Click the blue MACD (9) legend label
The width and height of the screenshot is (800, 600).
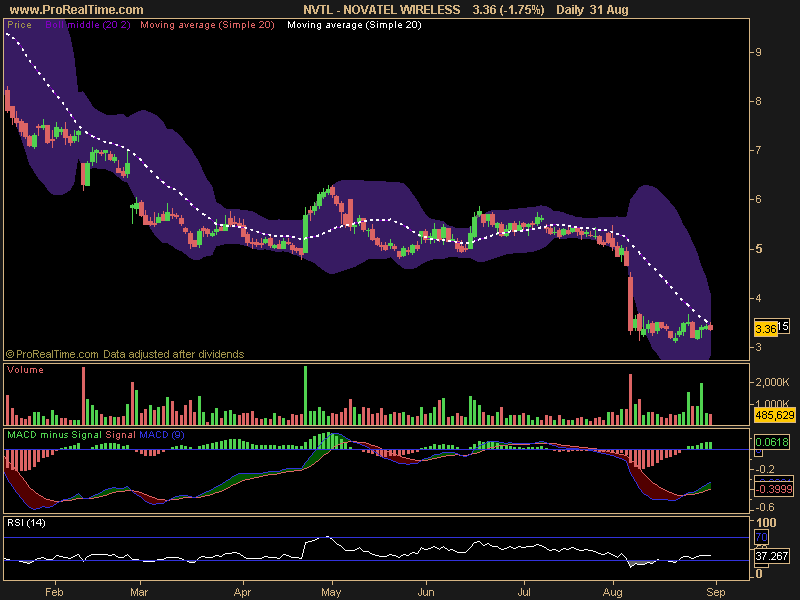(162, 435)
